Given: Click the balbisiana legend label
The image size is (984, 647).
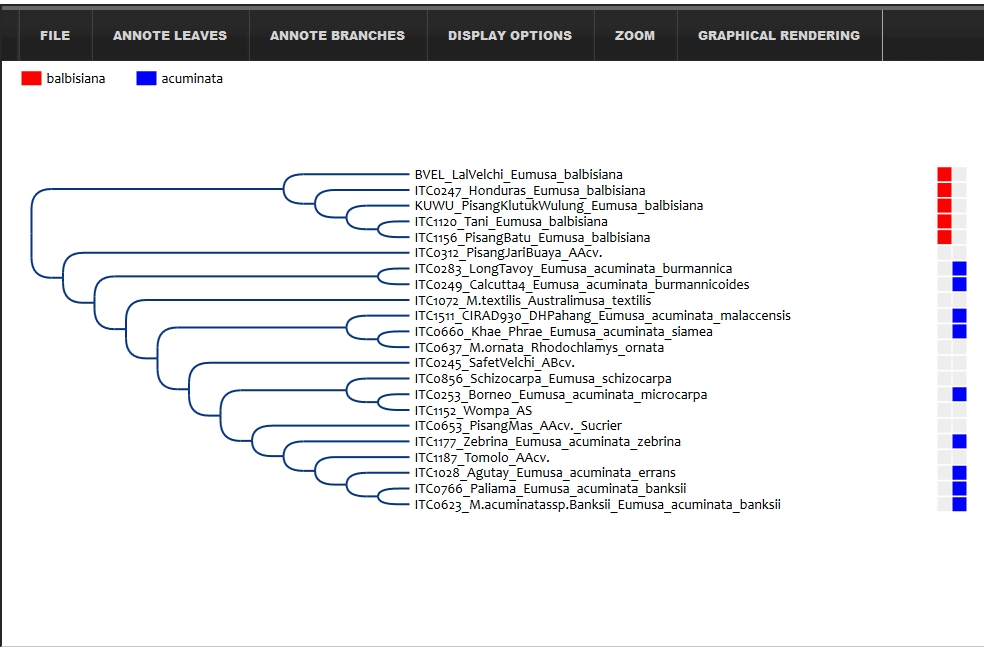Looking at the screenshot, I should click(76, 78).
